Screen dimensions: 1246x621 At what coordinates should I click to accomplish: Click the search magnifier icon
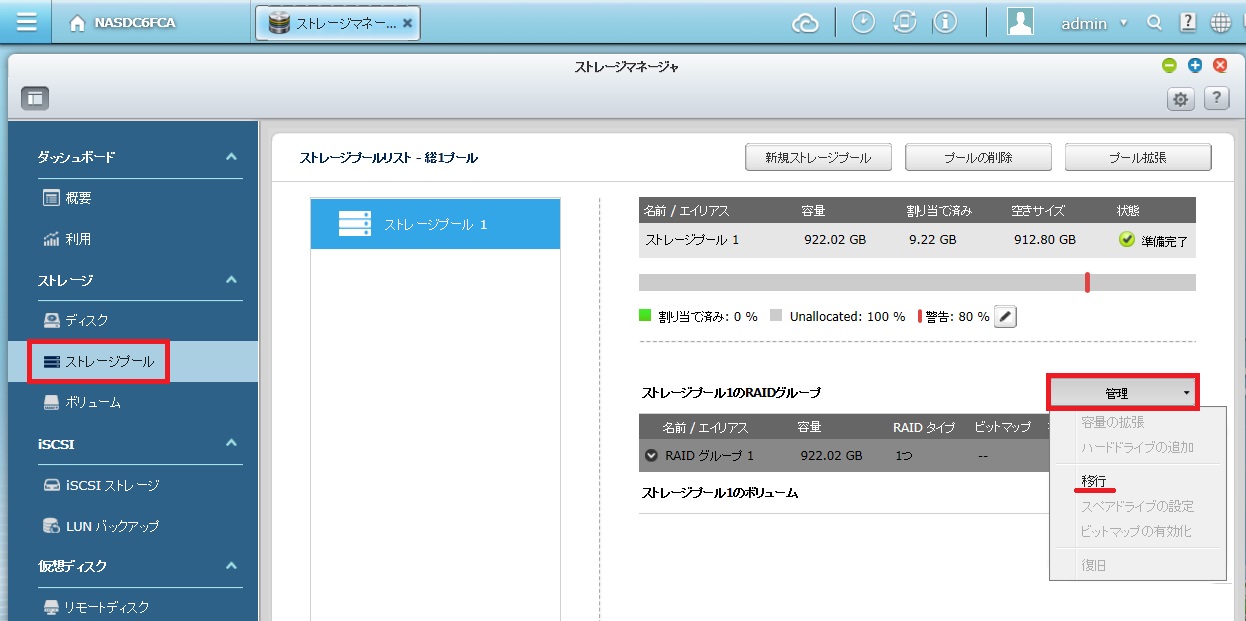pyautogui.click(x=1154, y=23)
